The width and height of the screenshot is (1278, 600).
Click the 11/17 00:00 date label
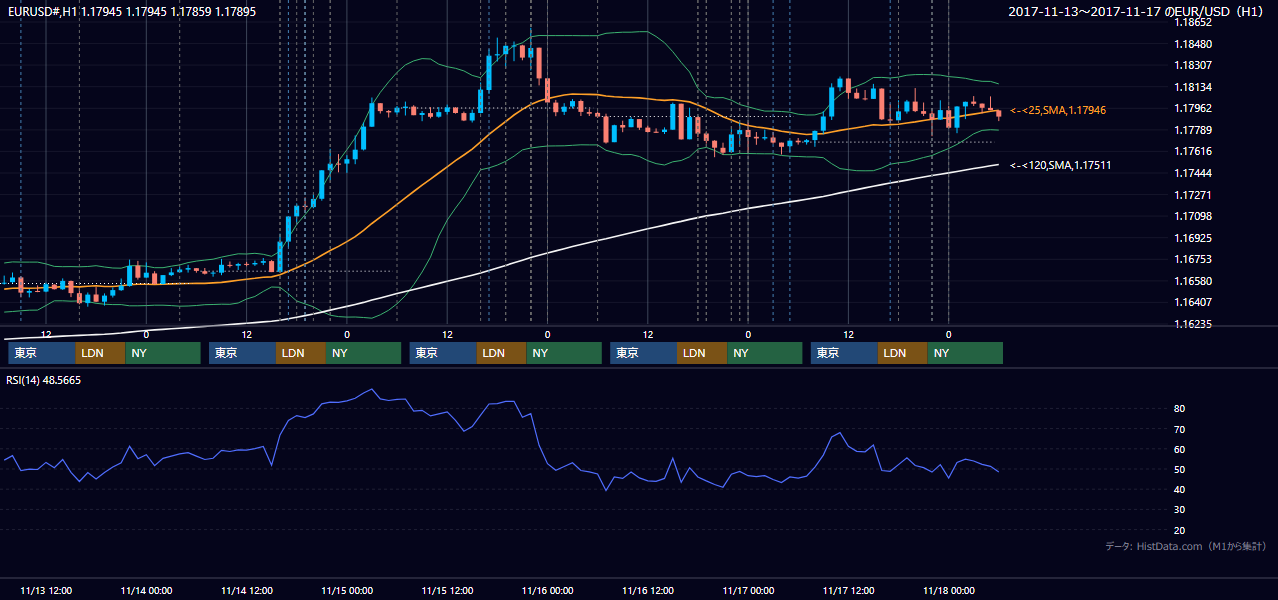[x=748, y=590]
